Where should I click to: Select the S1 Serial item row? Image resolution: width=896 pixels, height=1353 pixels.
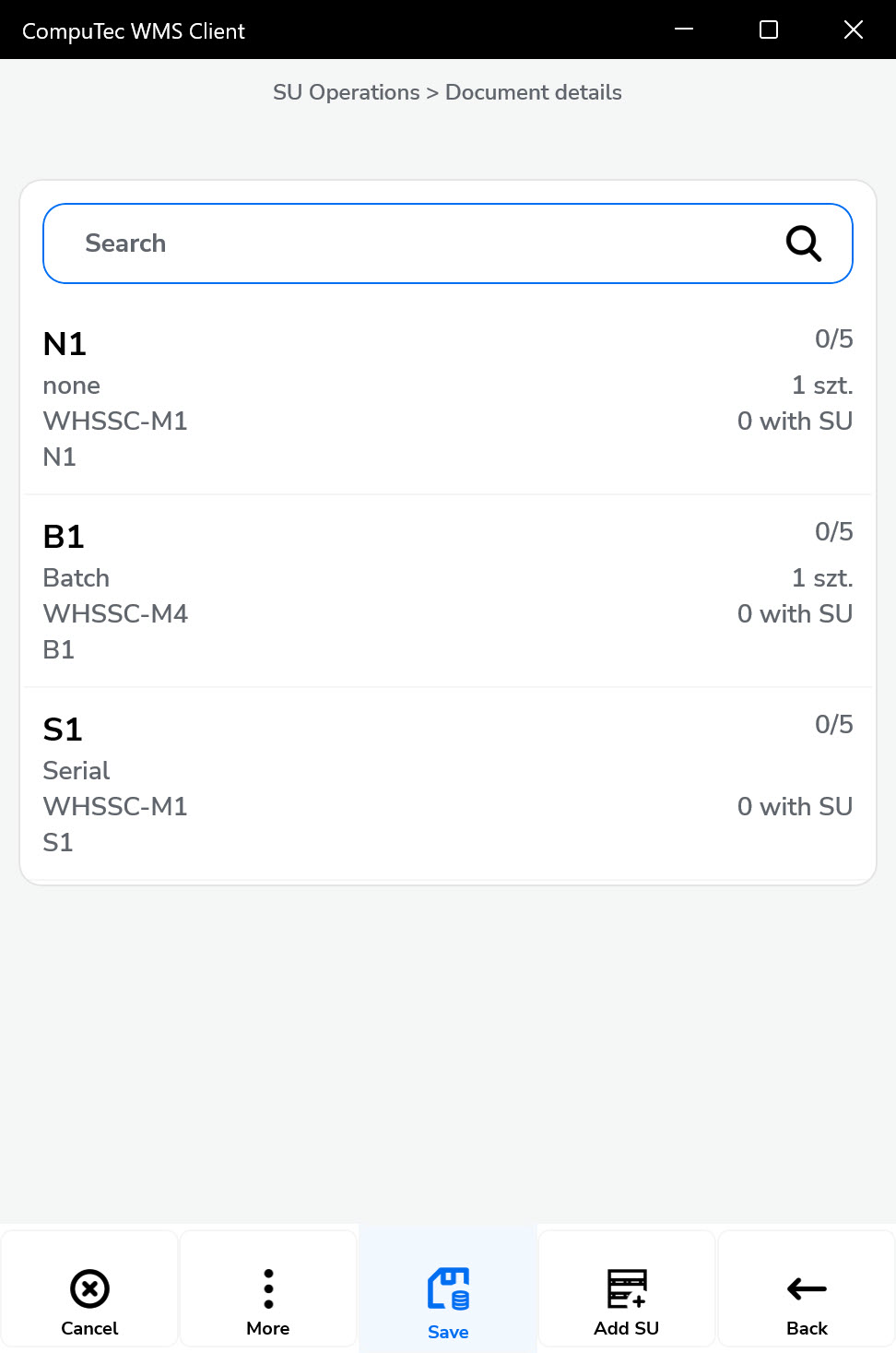448,785
